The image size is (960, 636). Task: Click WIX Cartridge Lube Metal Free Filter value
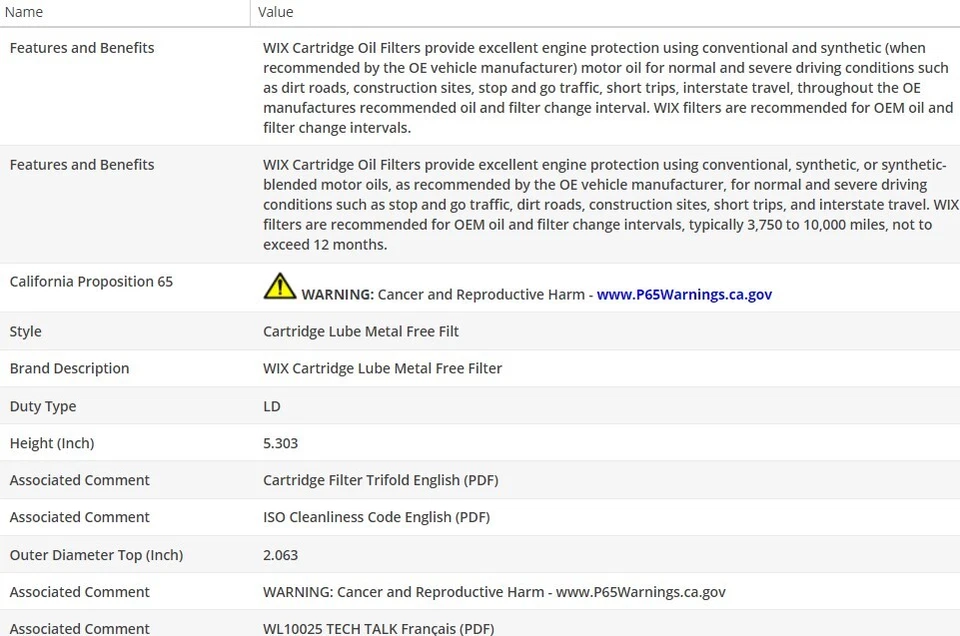(383, 369)
